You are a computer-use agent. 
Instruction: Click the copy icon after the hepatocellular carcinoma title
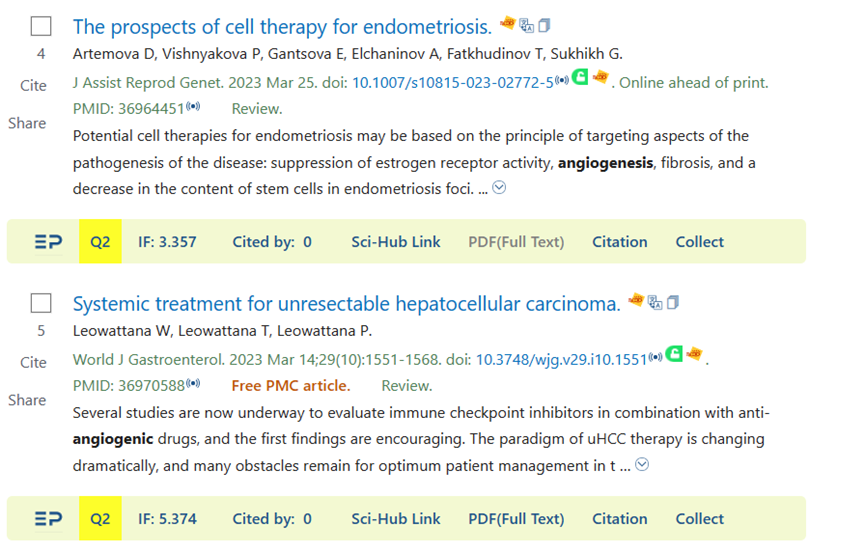[x=672, y=302]
